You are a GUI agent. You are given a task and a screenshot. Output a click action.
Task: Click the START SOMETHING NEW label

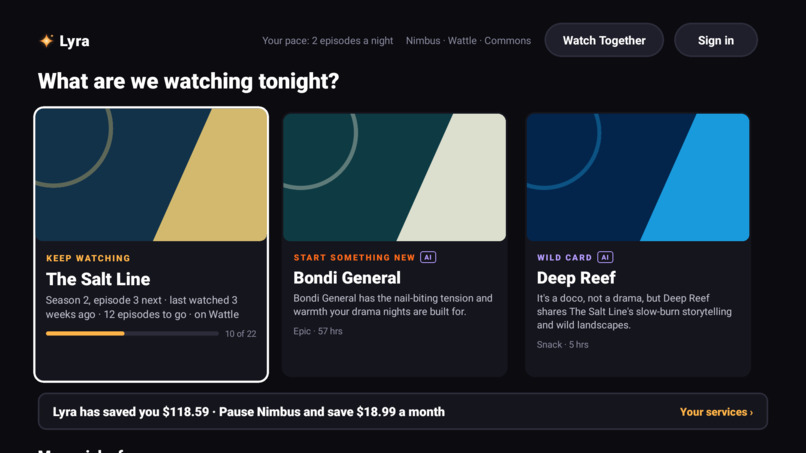tap(354, 258)
